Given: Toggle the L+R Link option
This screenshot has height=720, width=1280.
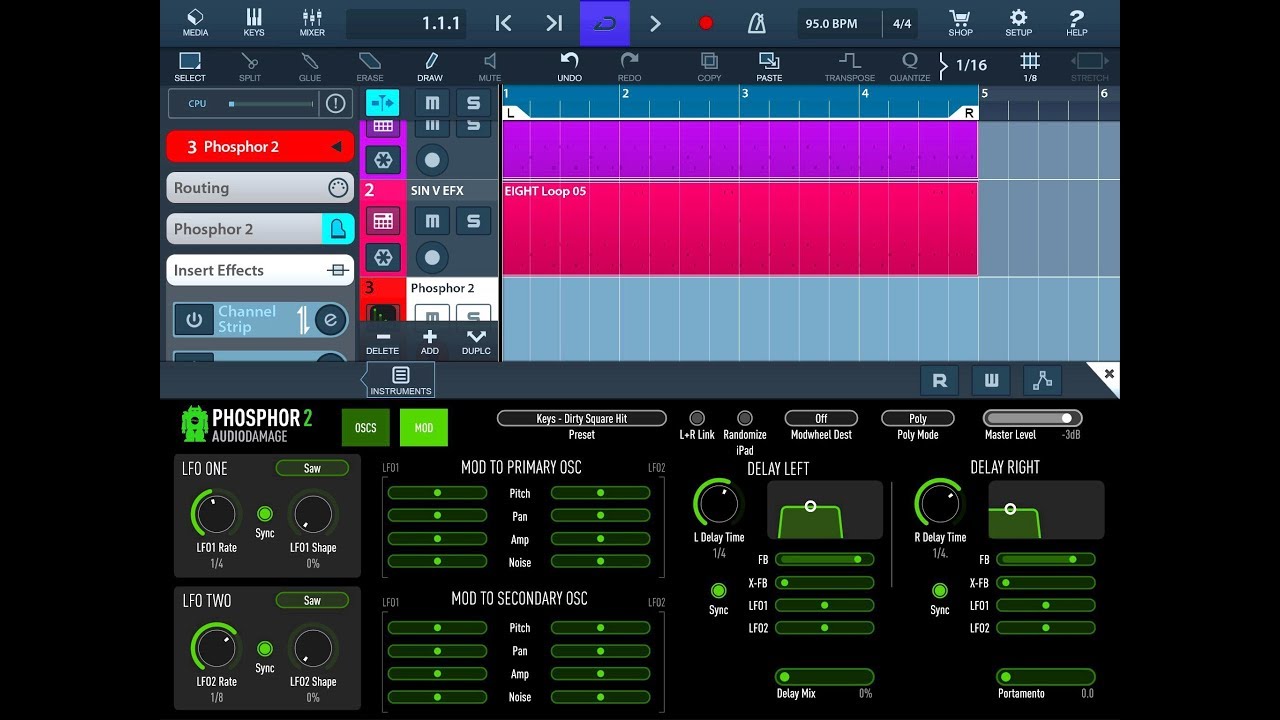Looking at the screenshot, I should [697, 418].
